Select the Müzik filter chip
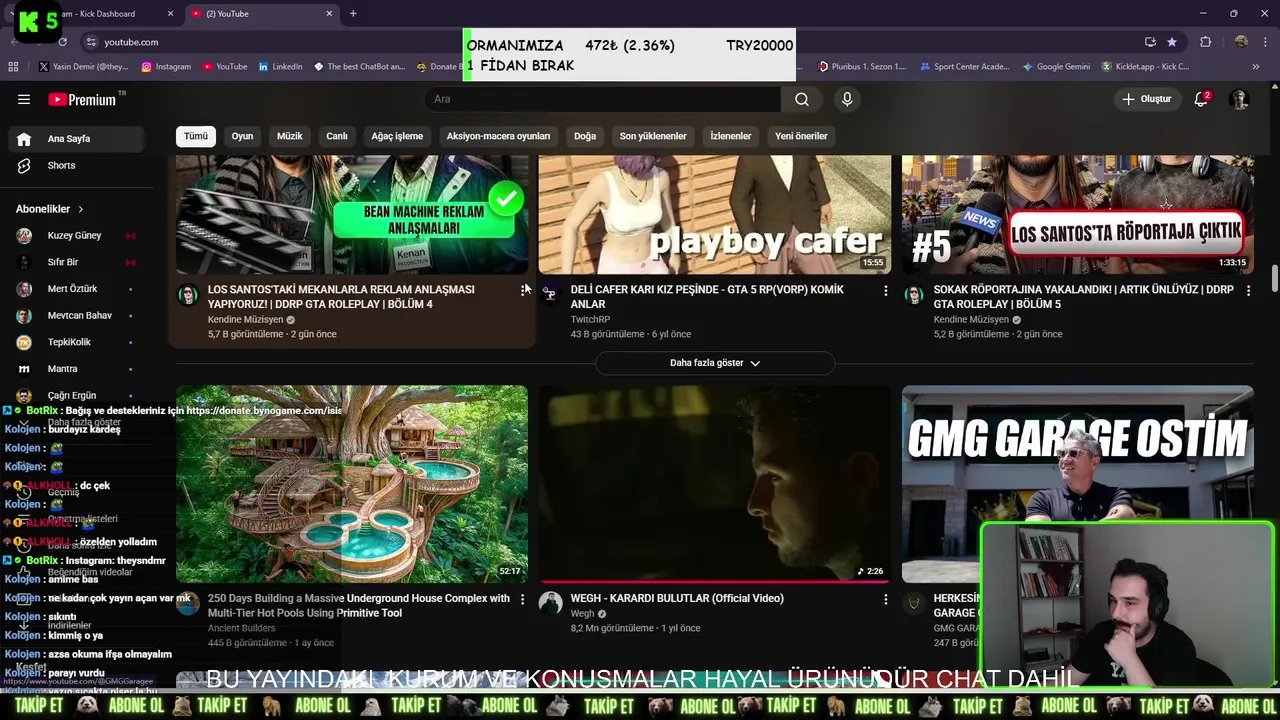 coord(290,136)
